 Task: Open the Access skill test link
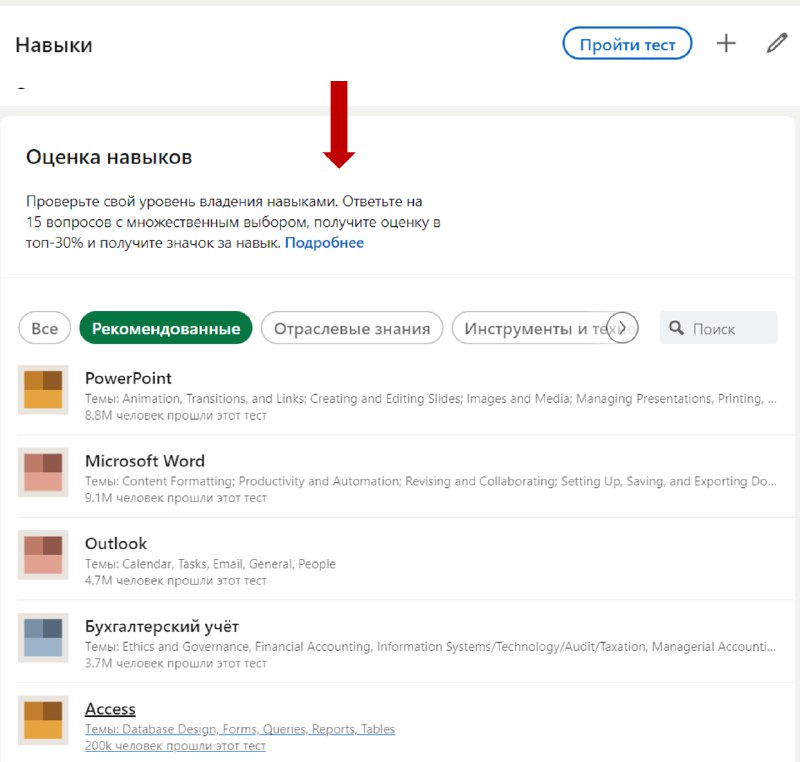coord(110,709)
